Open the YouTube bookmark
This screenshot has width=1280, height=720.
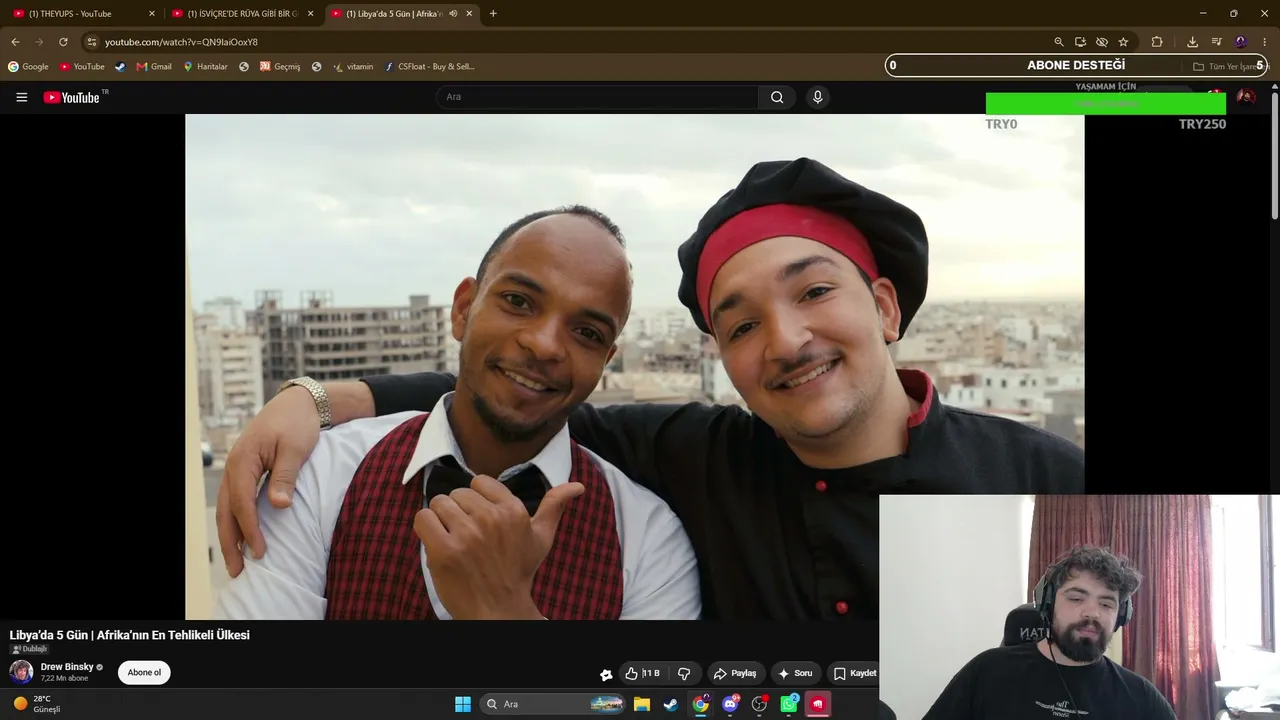[82, 67]
